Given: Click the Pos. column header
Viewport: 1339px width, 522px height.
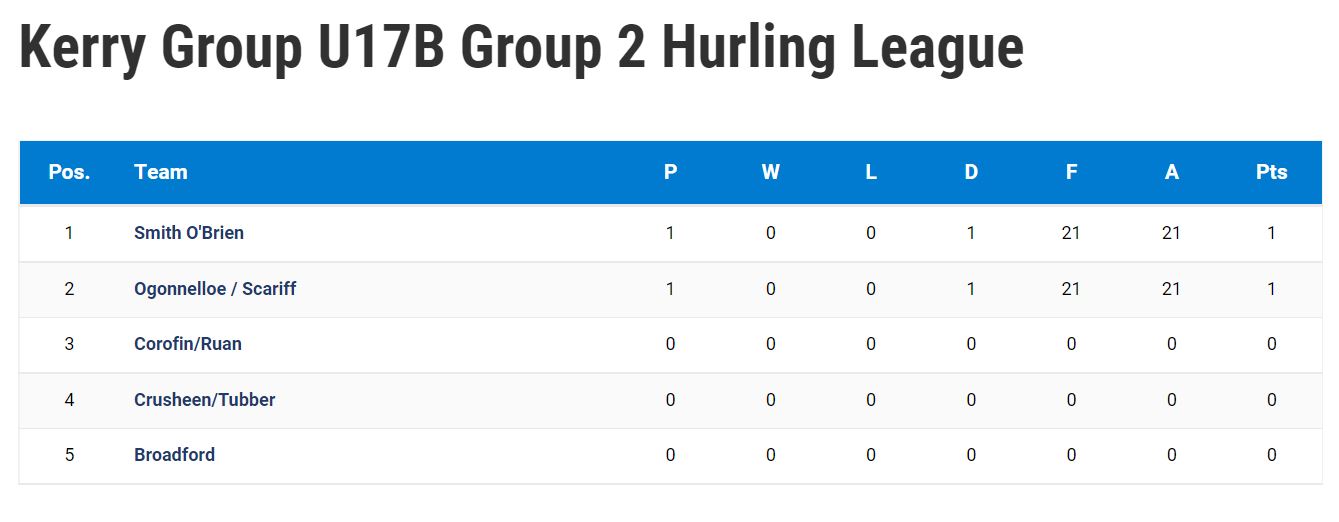Looking at the screenshot, I should click(x=69, y=172).
